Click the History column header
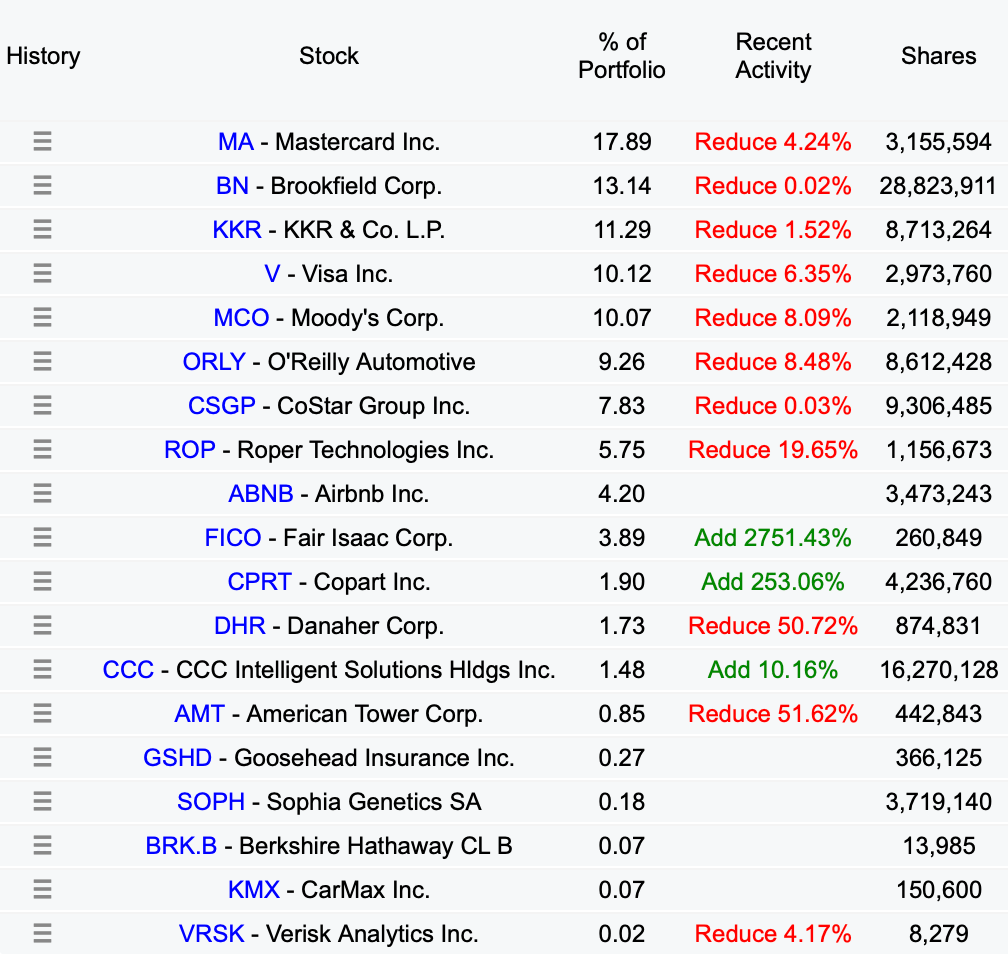The height and width of the screenshot is (954, 1008). tap(43, 56)
